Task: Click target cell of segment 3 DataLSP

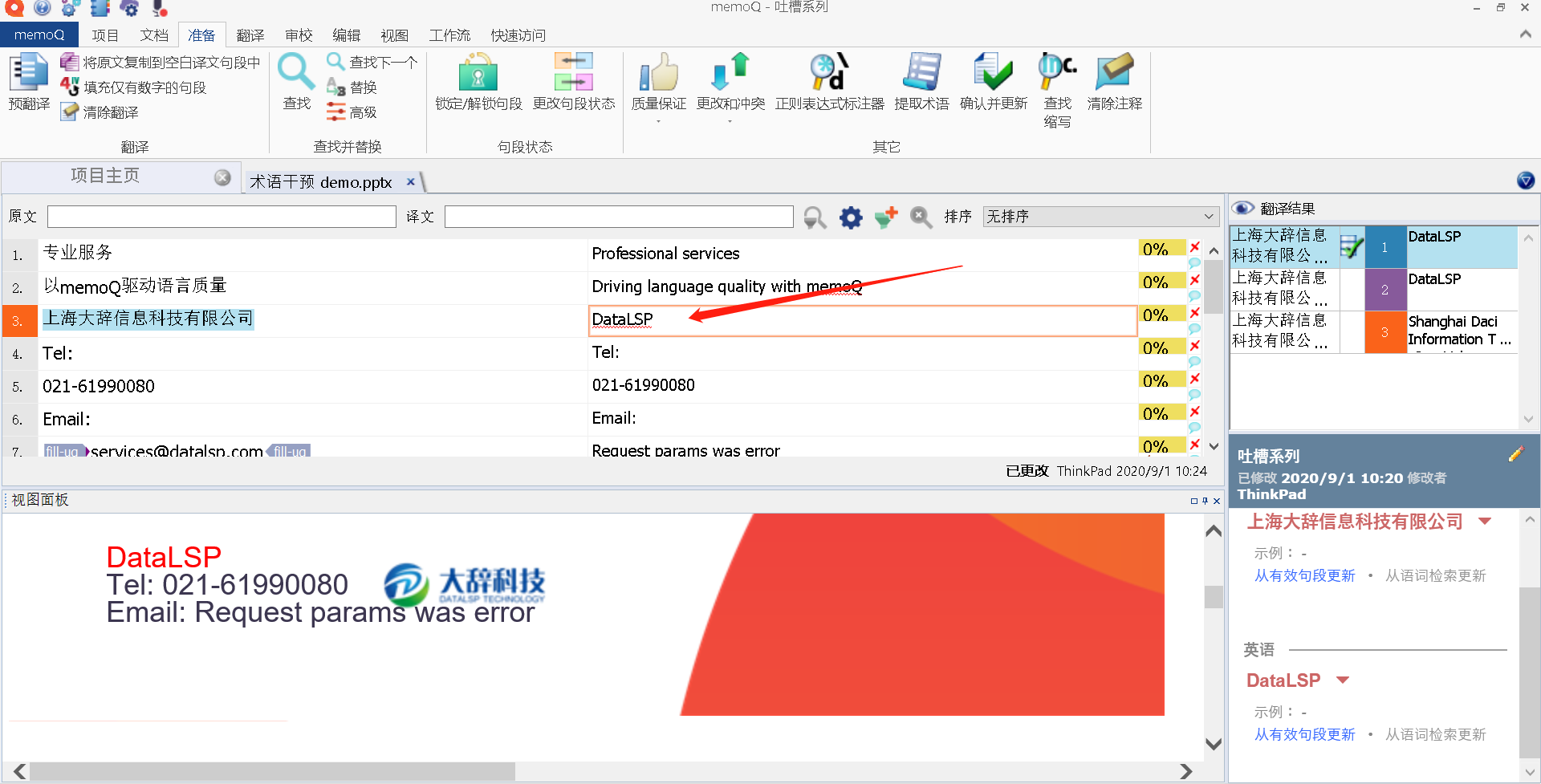Action: click(863, 320)
